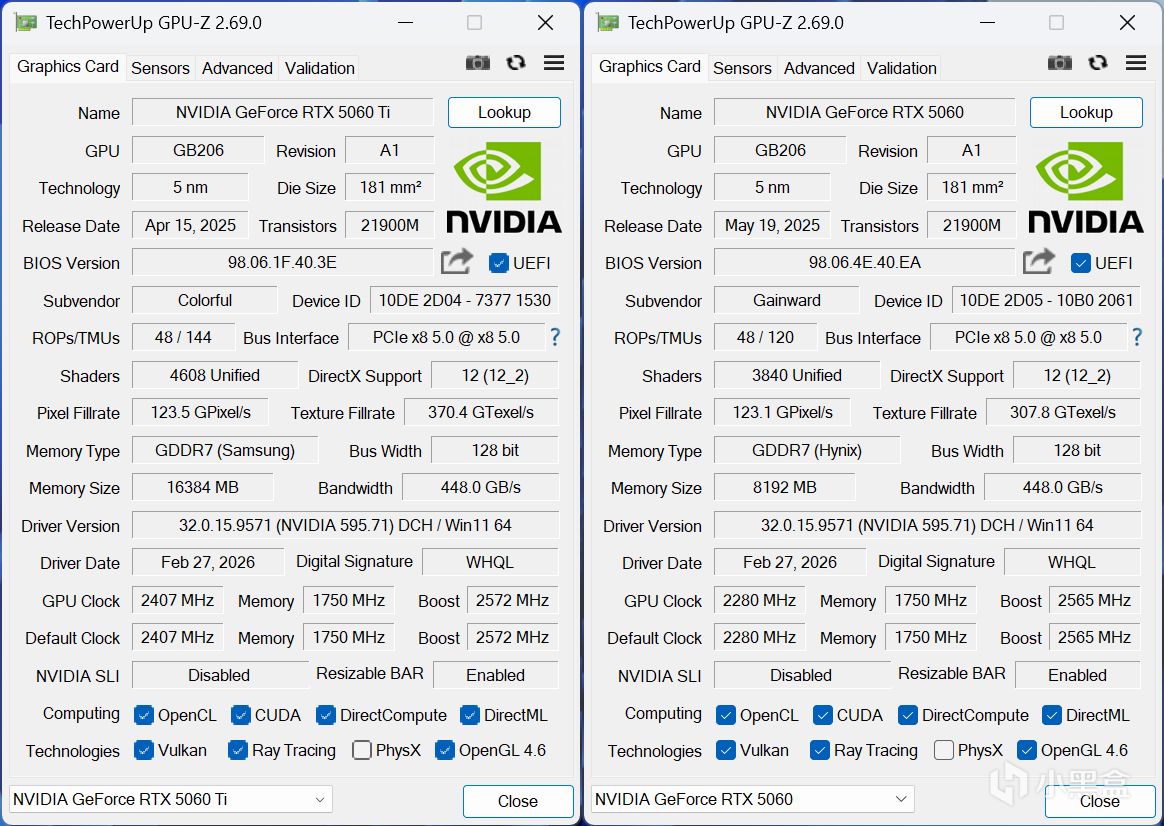
Task: Click Shaders value 3840 Unified
Action: [x=797, y=376]
